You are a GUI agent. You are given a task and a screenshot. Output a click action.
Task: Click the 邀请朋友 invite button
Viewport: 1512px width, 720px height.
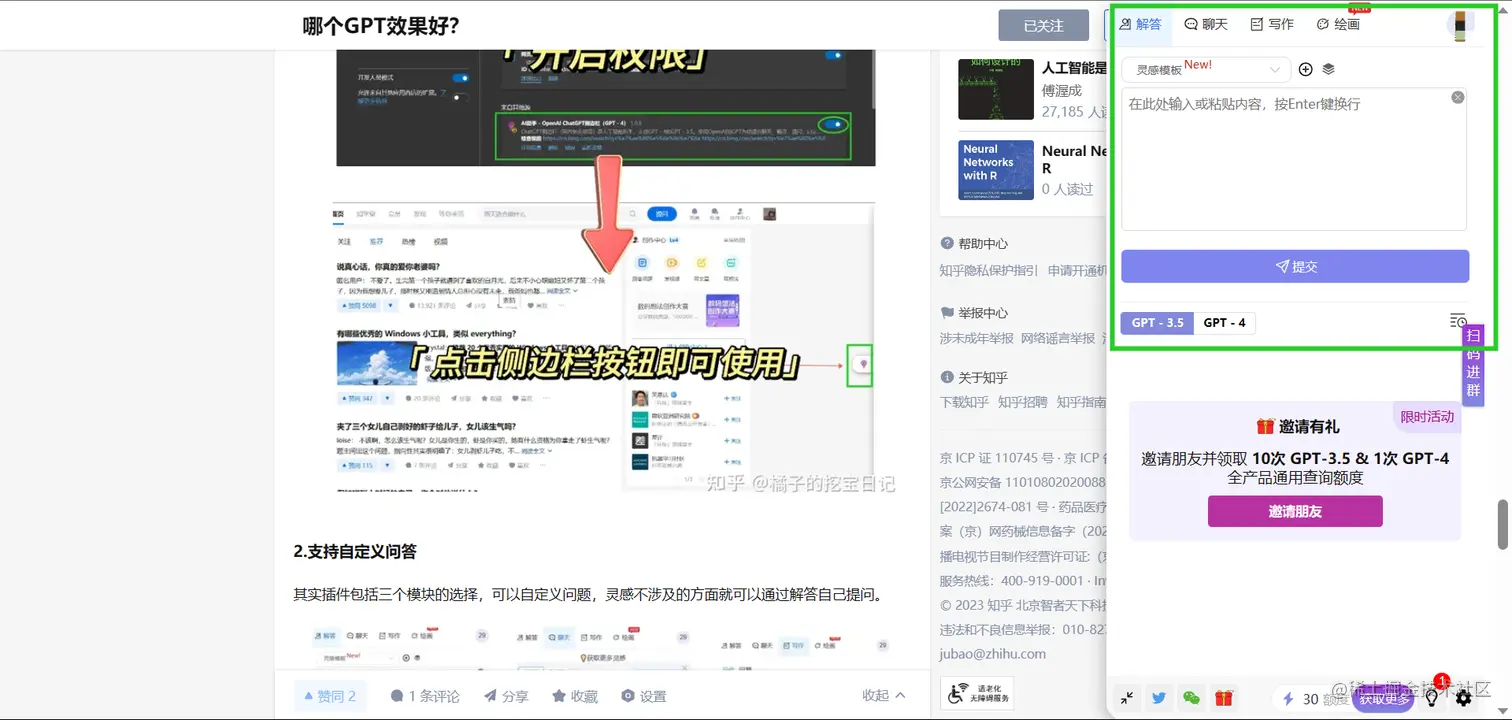pyautogui.click(x=1295, y=511)
